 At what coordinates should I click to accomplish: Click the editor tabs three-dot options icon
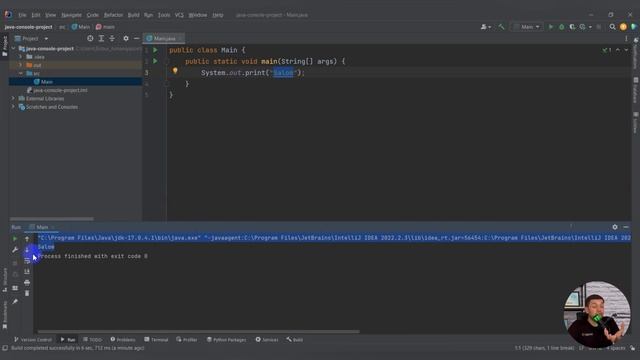pyautogui.click(x=626, y=38)
